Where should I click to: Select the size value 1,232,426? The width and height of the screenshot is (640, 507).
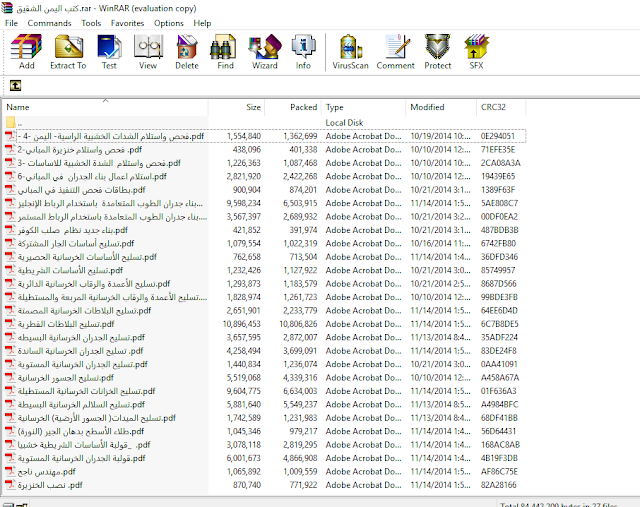click(244, 270)
